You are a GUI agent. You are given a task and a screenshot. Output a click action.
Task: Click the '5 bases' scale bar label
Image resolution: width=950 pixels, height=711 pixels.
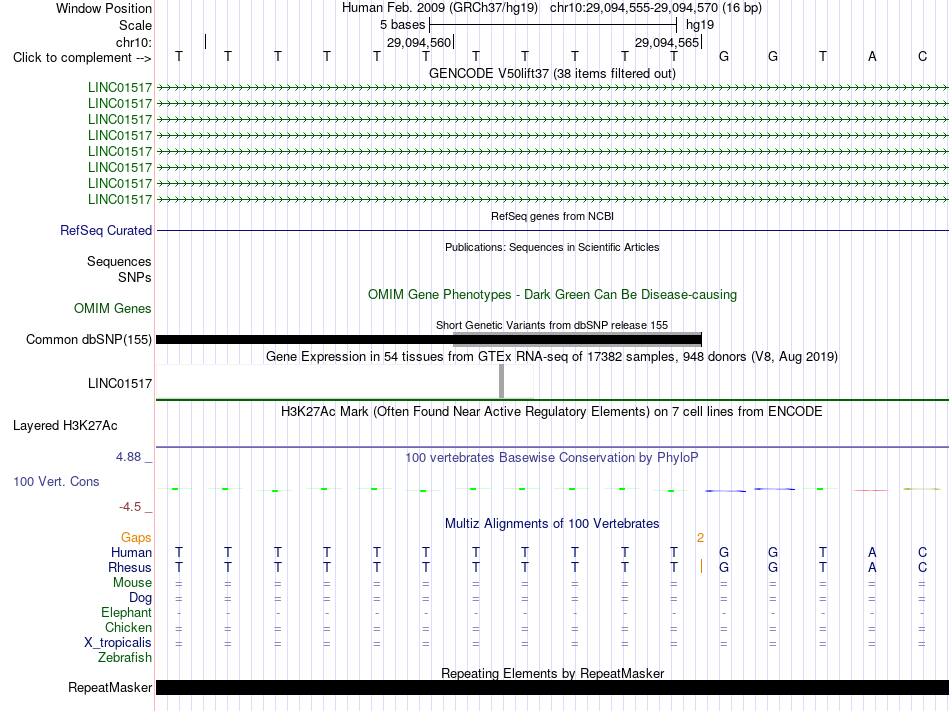click(402, 25)
